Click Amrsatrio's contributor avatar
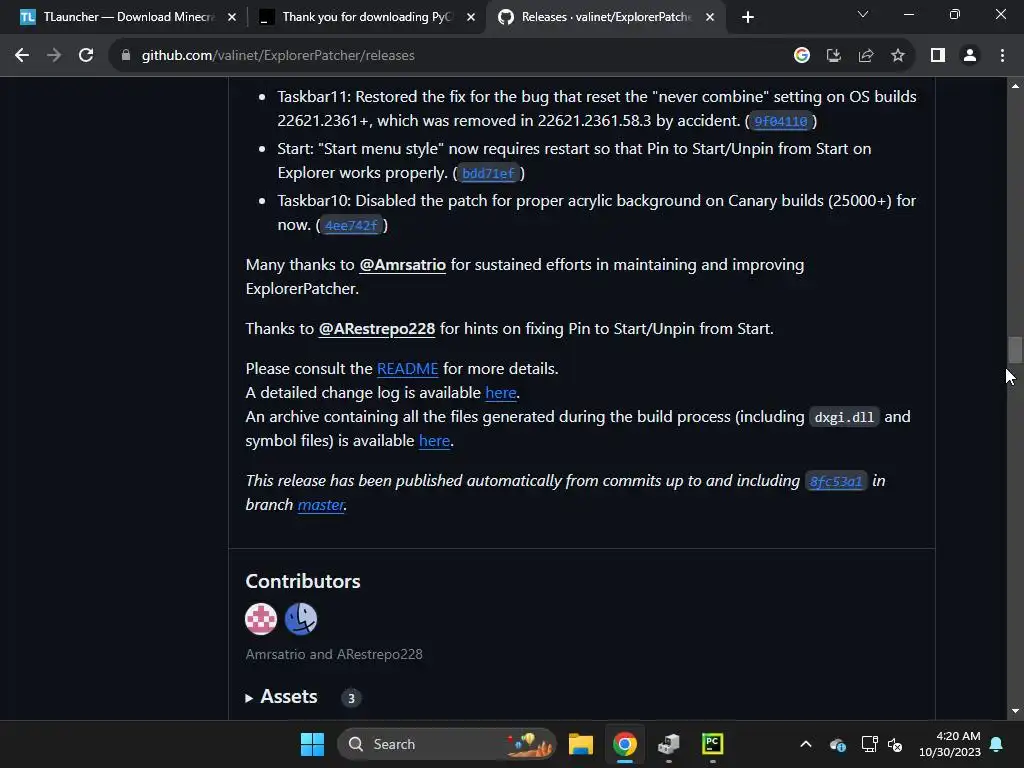Screen dimensions: 1024x768 261,618
